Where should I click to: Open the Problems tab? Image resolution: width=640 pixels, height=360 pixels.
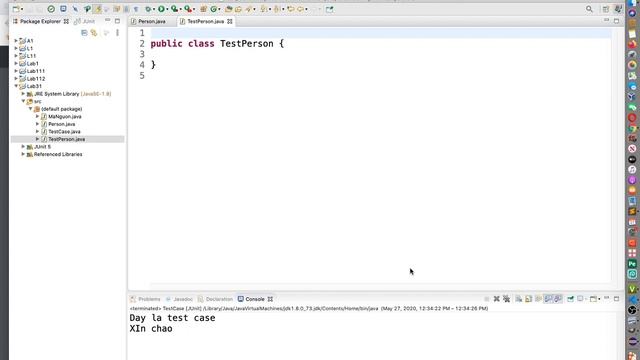146,299
